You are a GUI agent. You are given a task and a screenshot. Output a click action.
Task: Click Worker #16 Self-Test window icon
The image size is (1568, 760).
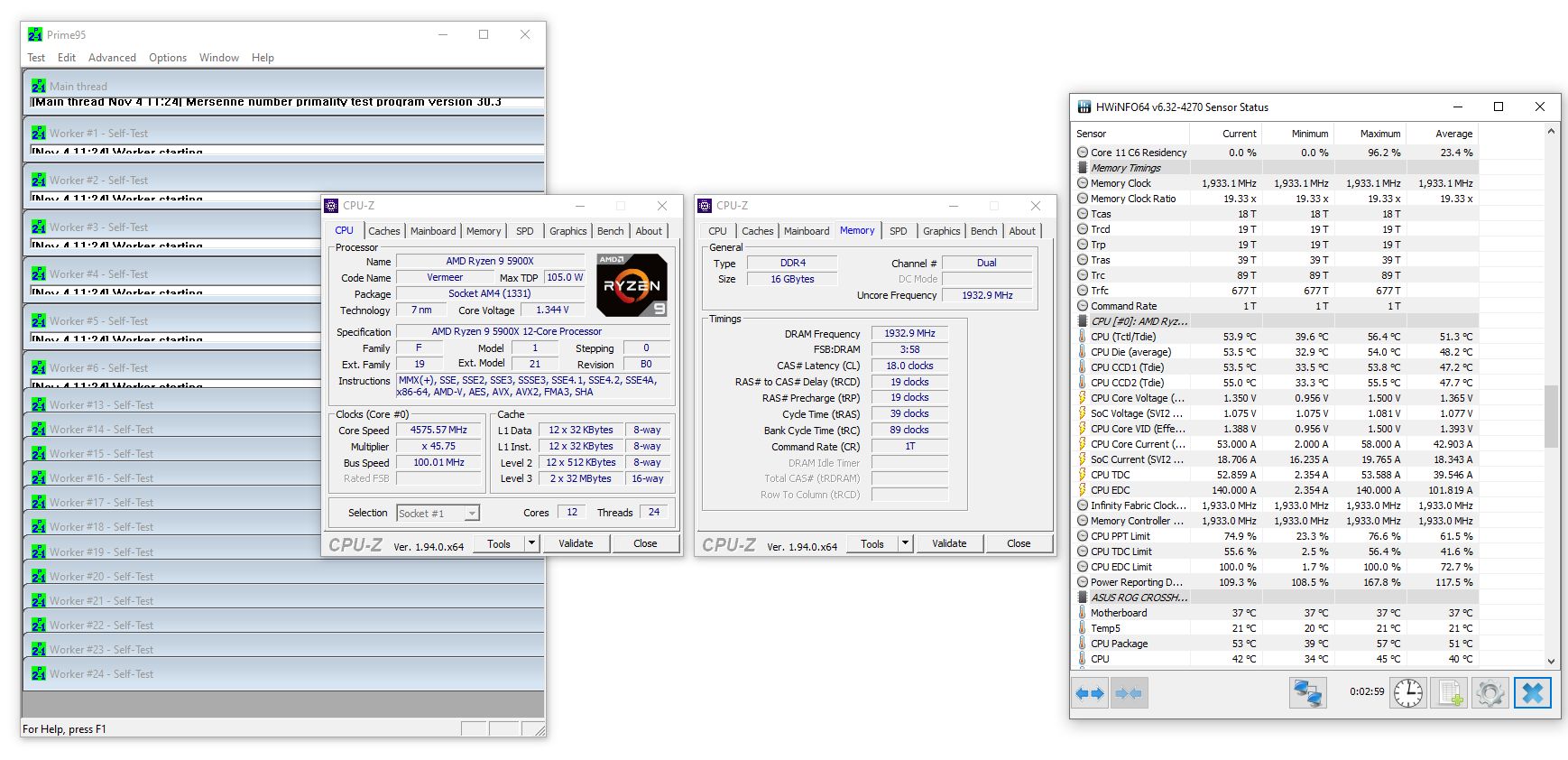coord(38,477)
